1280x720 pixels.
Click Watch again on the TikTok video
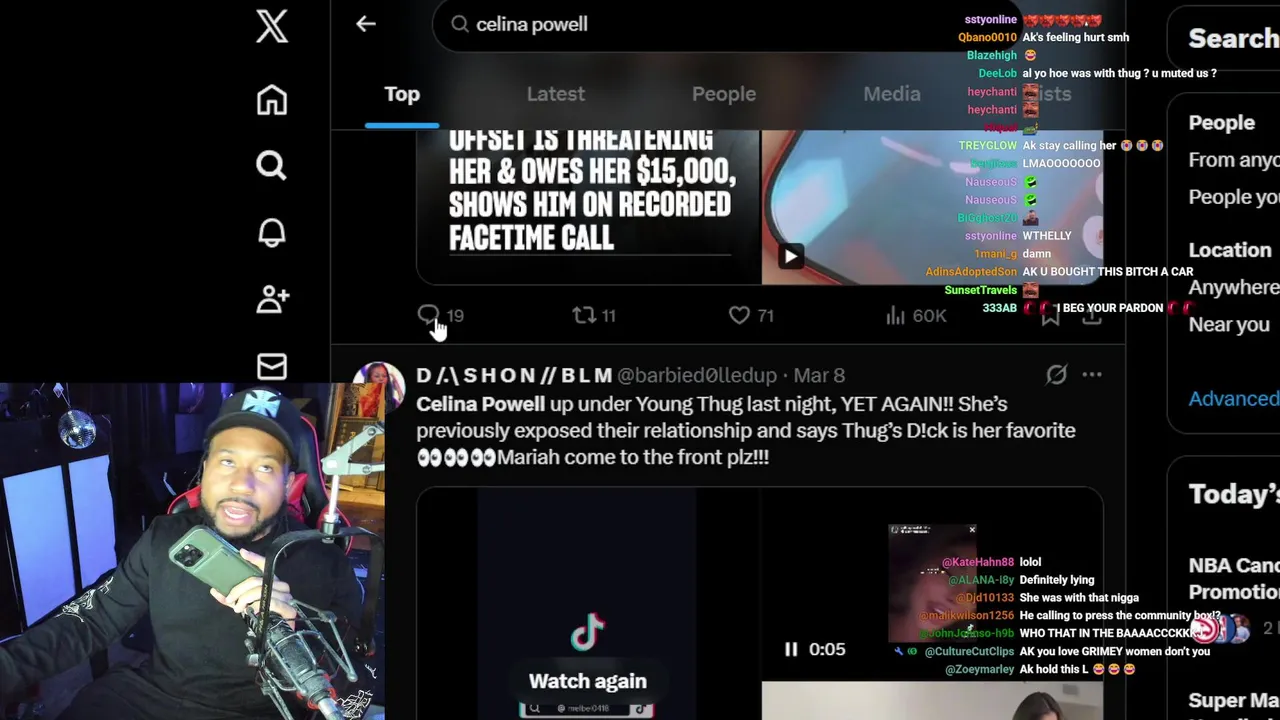click(588, 681)
